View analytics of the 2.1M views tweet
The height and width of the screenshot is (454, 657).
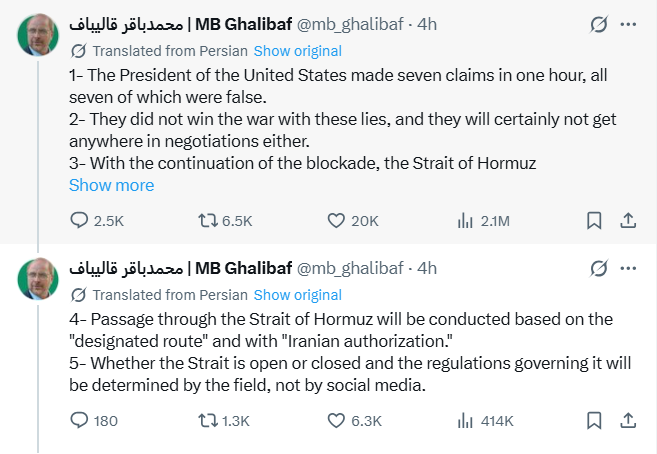point(465,220)
